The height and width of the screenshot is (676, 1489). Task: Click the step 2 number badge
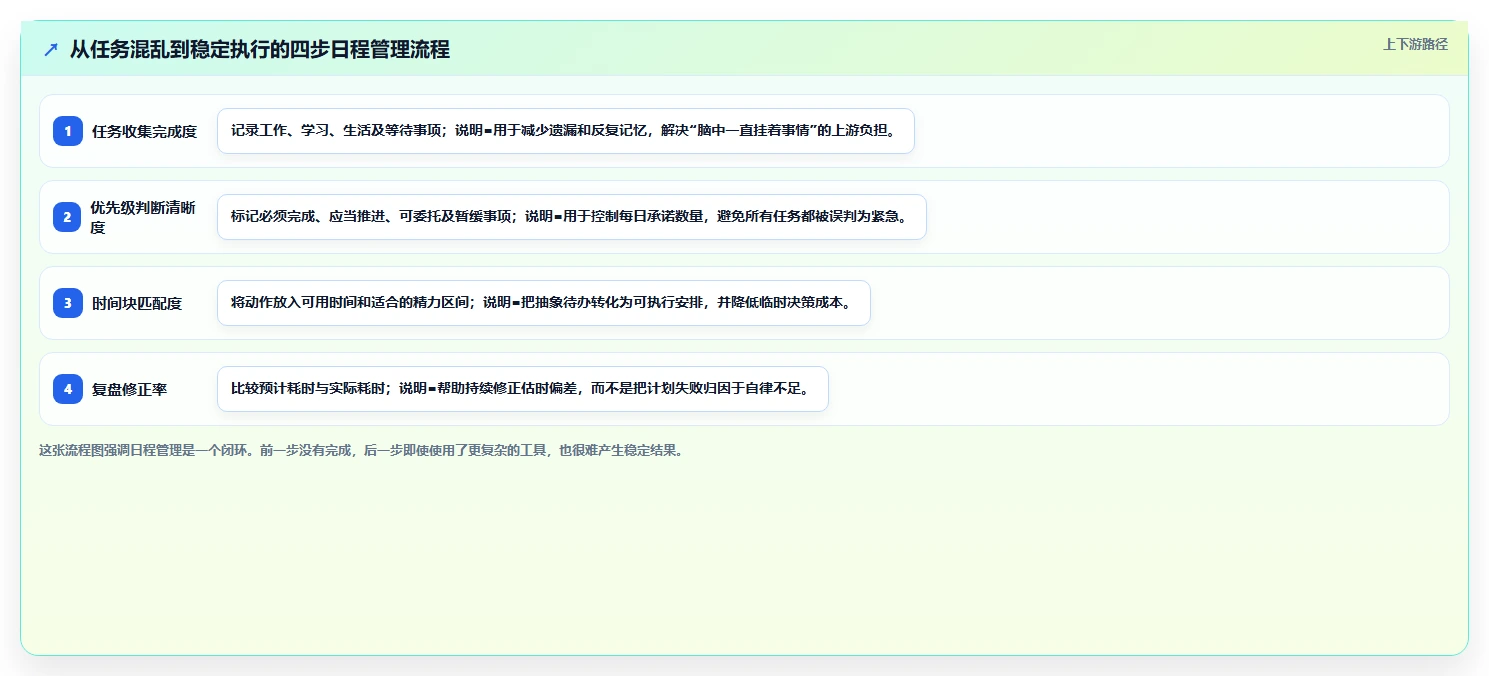(68, 217)
